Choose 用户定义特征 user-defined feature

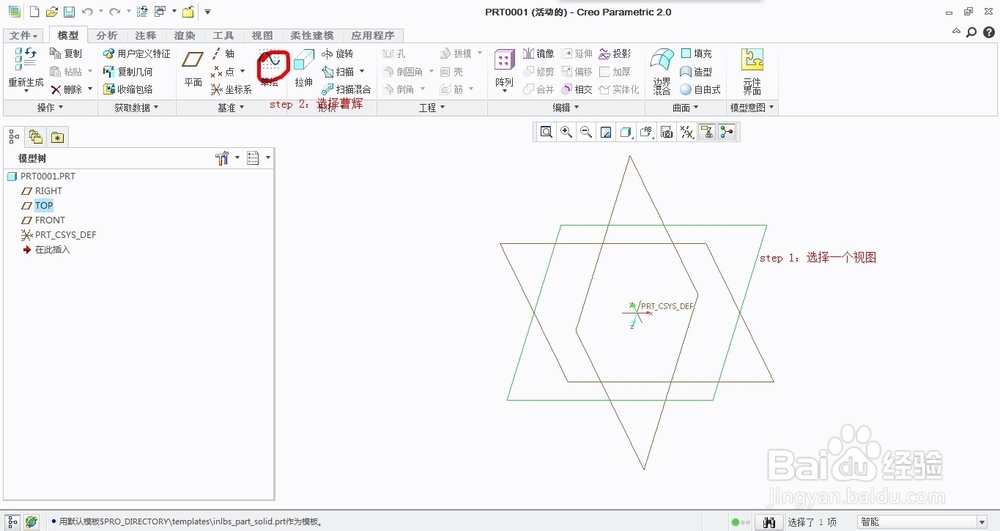(x=136, y=54)
